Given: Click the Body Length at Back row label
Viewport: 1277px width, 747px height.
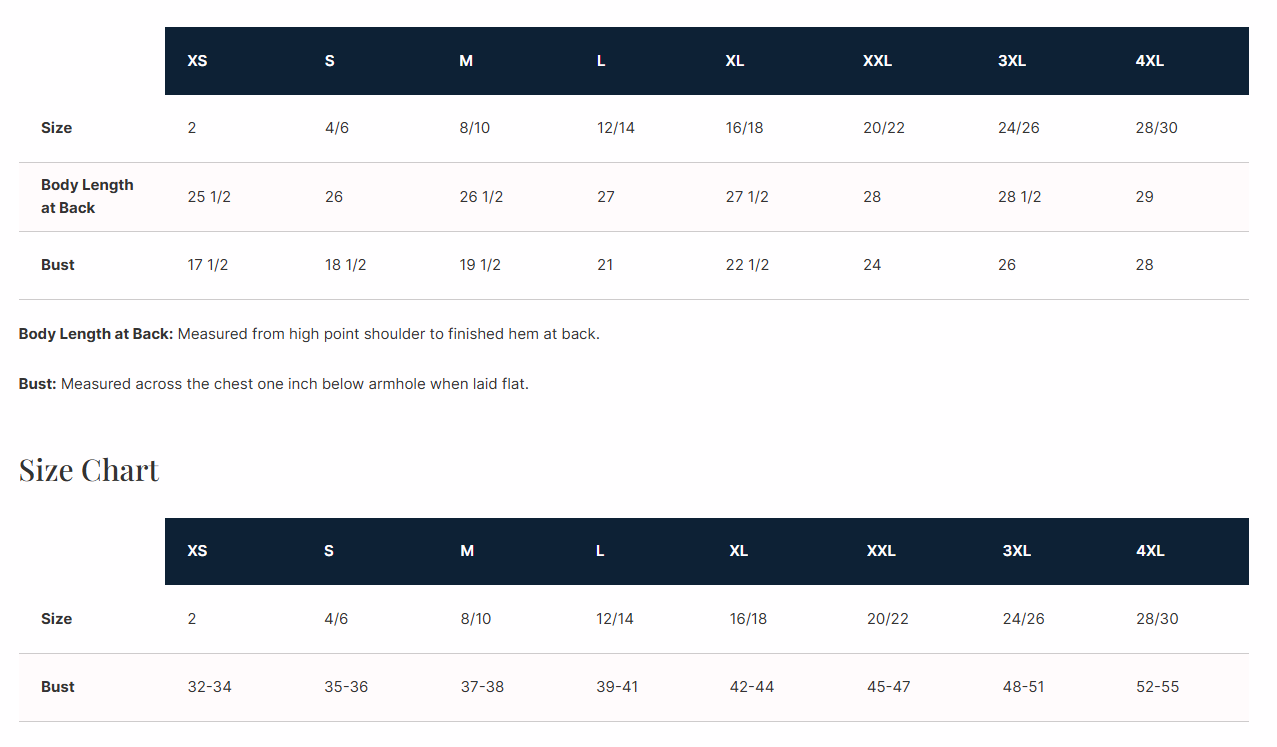Looking at the screenshot, I should tap(87, 196).
